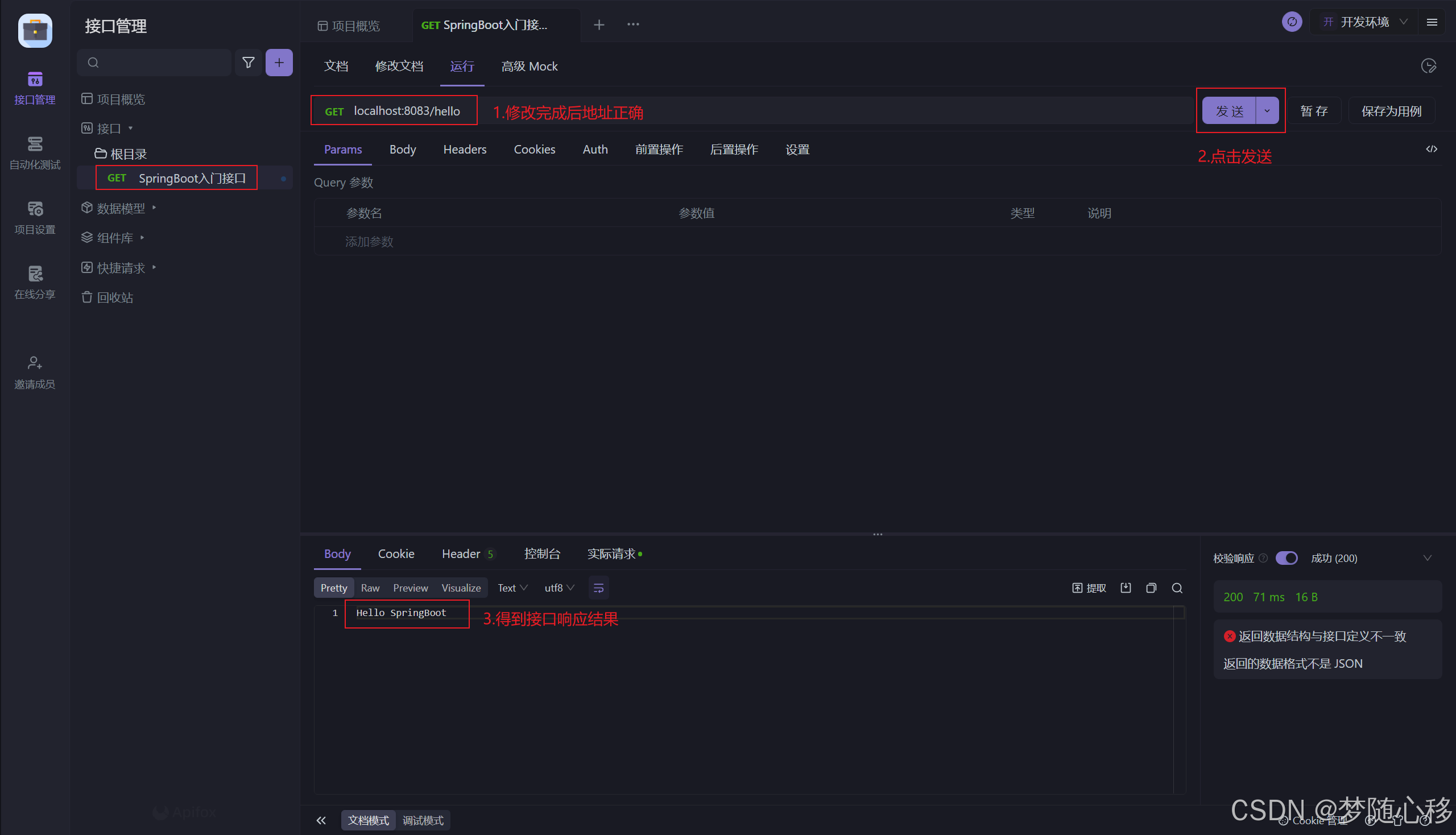Open 在线分享 sidebar icon
This screenshot has width=1456, height=835.
[x=35, y=282]
